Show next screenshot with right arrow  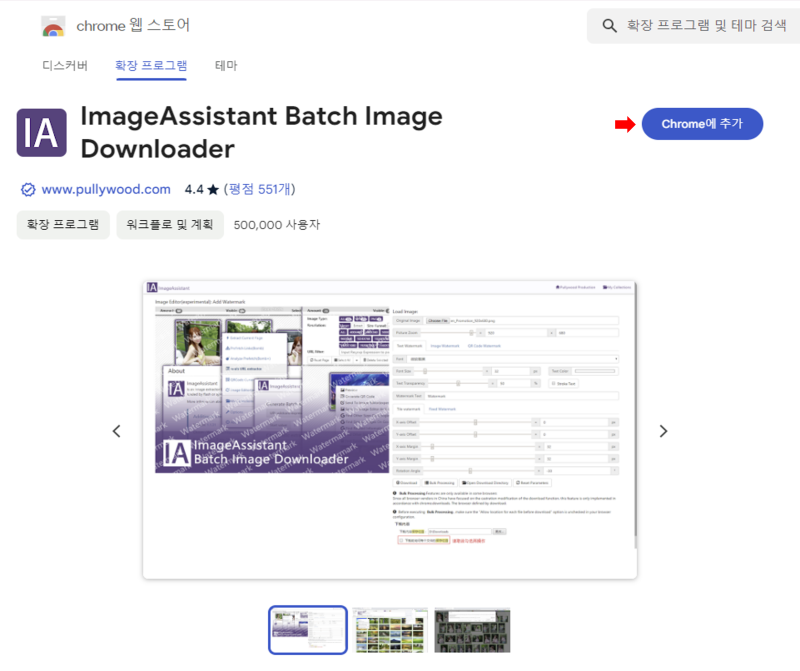tap(663, 431)
